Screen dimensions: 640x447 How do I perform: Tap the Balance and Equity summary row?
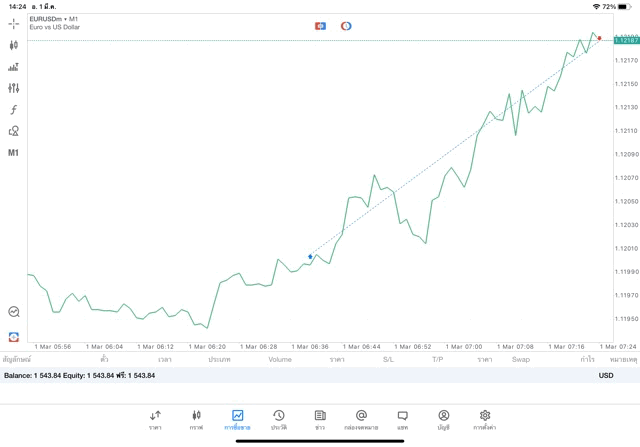click(320, 376)
